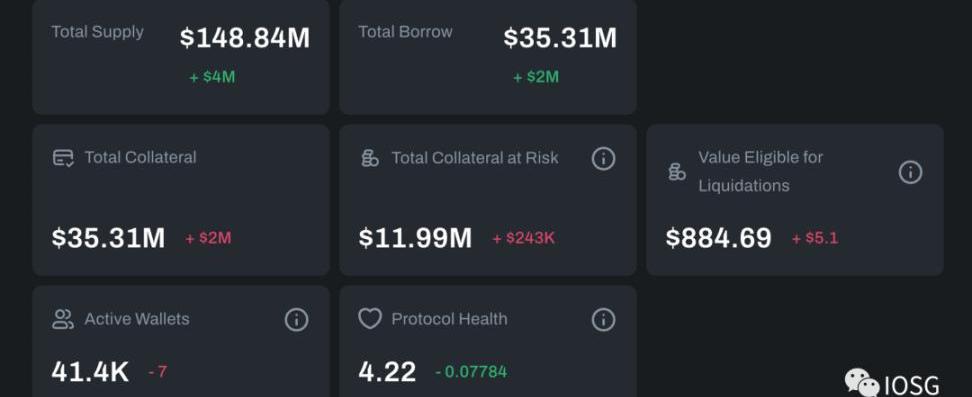Click the Total Supply label
Image resolution: width=972 pixels, height=397 pixels.
click(97, 32)
